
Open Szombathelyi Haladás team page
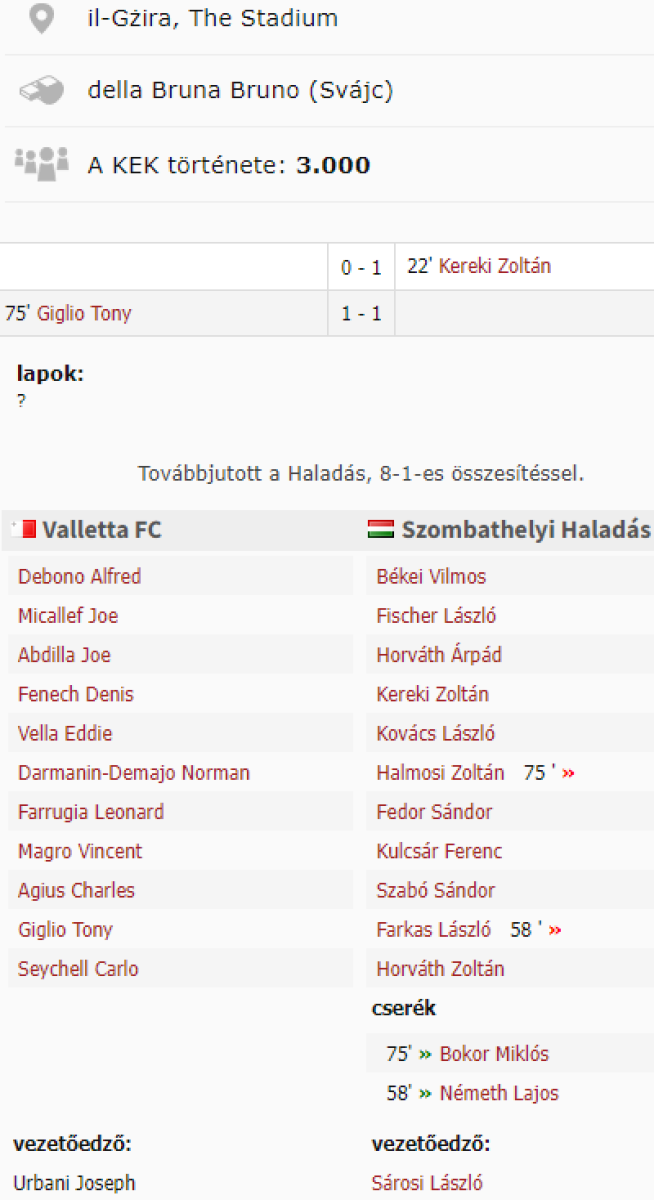[x=526, y=530]
